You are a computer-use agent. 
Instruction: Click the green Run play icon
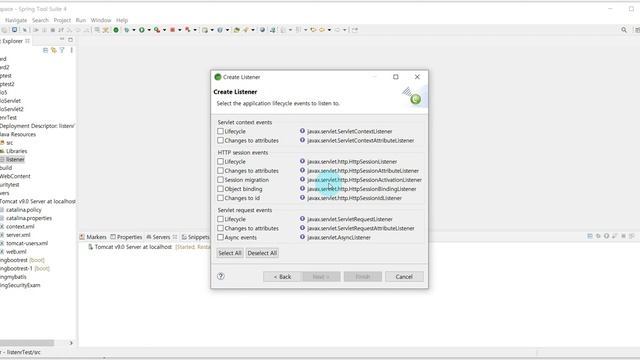coord(142,30)
